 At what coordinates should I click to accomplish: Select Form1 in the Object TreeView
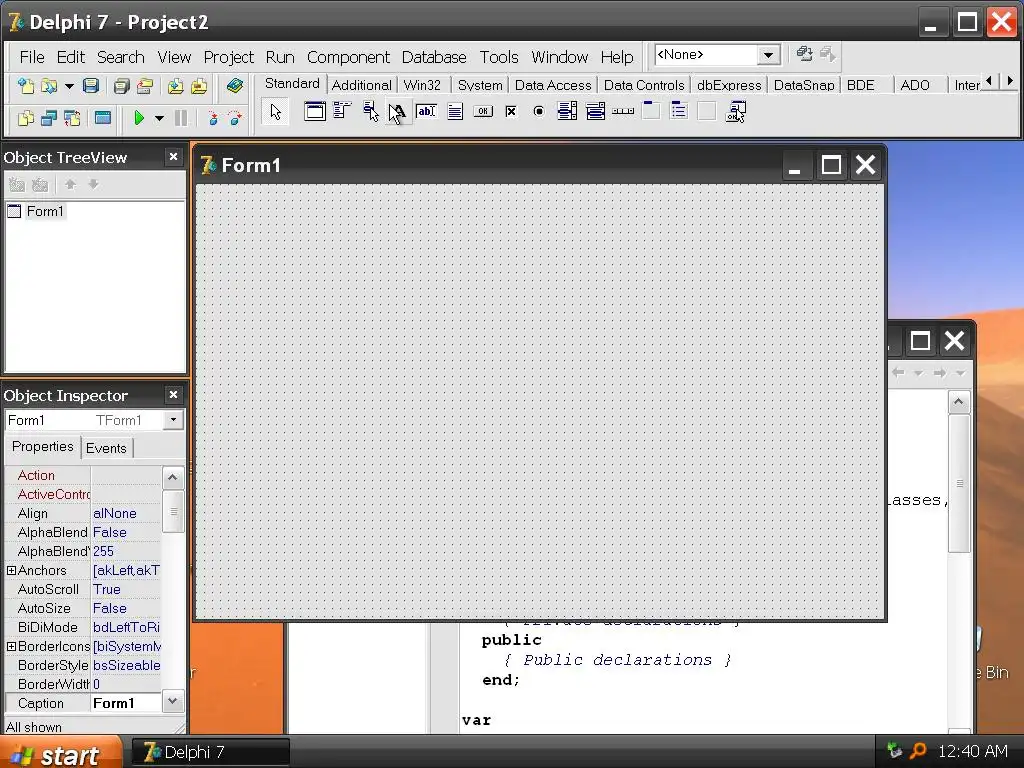click(45, 212)
